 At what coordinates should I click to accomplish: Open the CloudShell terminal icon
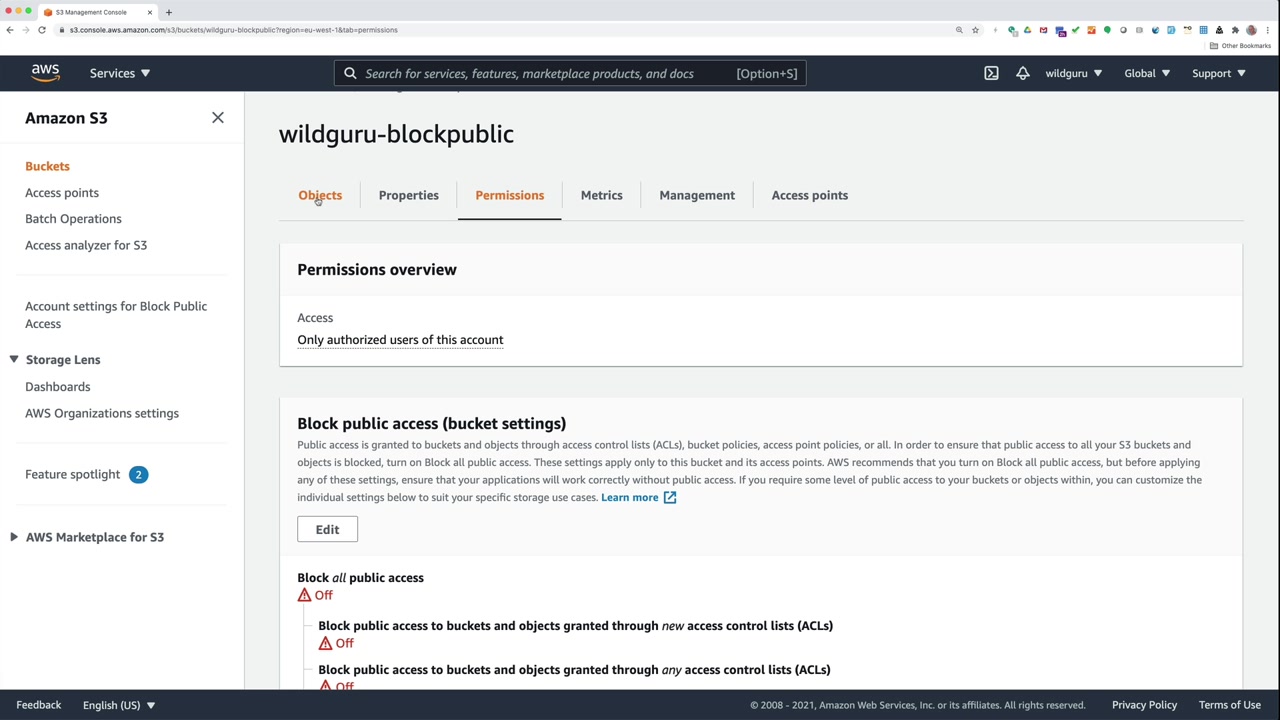tap(991, 73)
